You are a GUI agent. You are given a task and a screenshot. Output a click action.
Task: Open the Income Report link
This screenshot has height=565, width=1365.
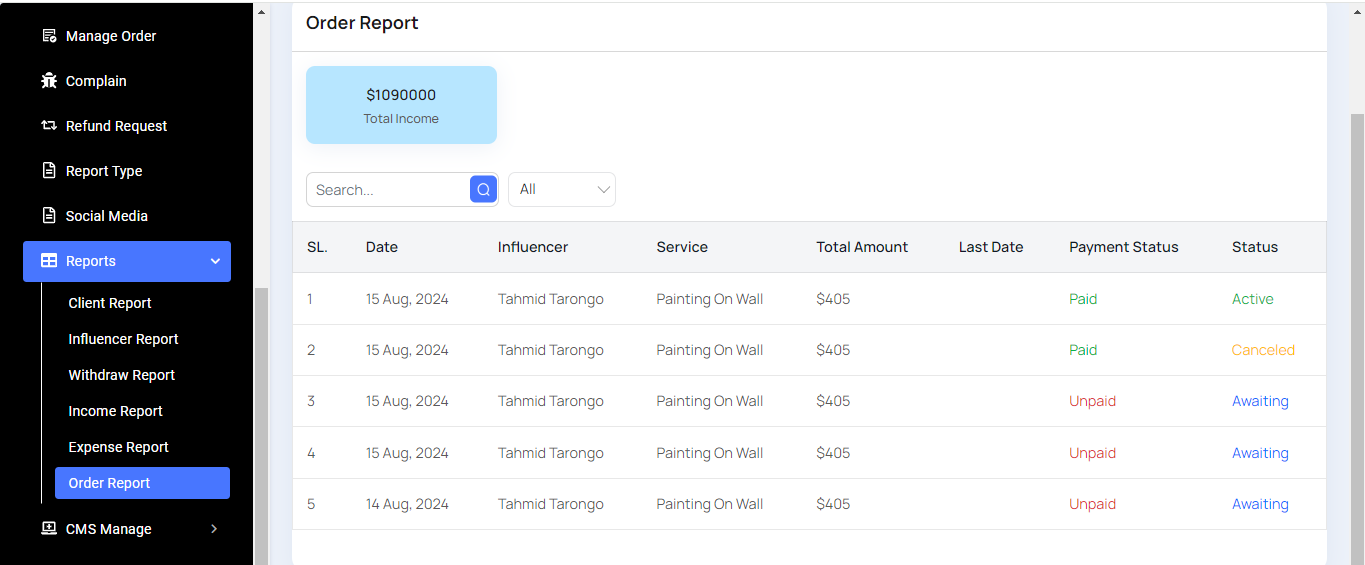pyautogui.click(x=115, y=411)
